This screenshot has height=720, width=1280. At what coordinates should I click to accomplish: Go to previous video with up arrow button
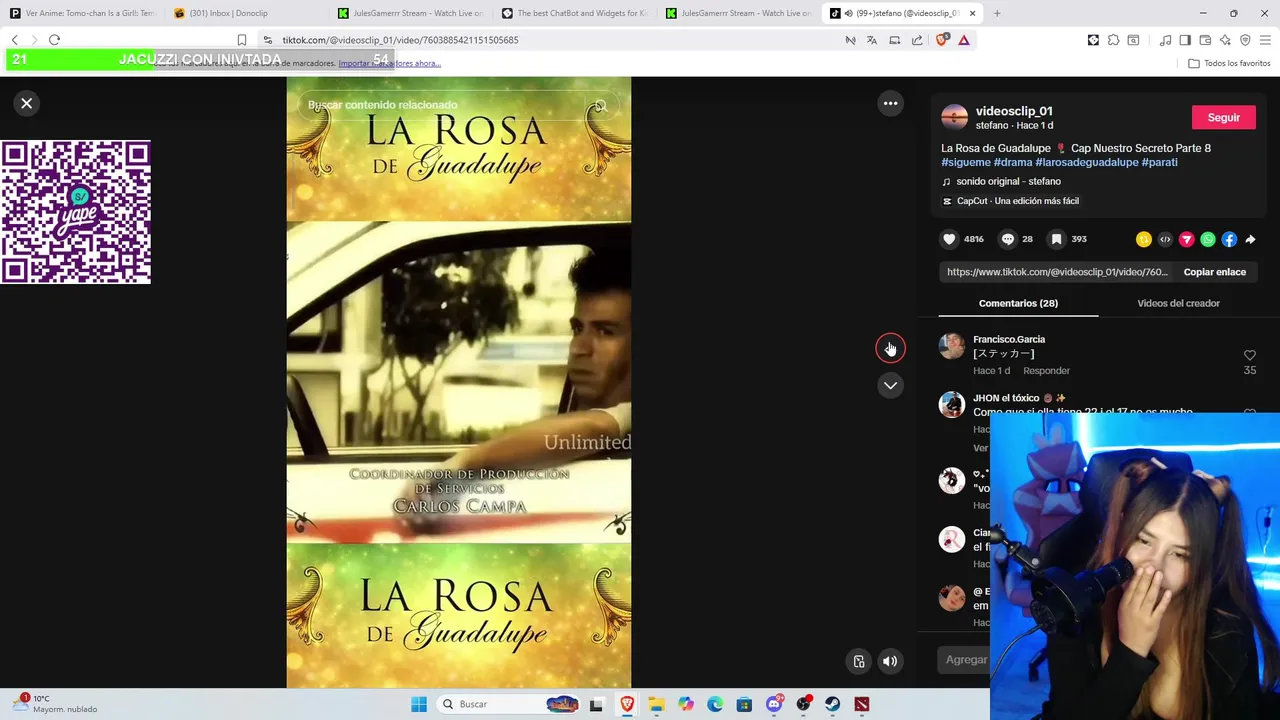click(890, 347)
